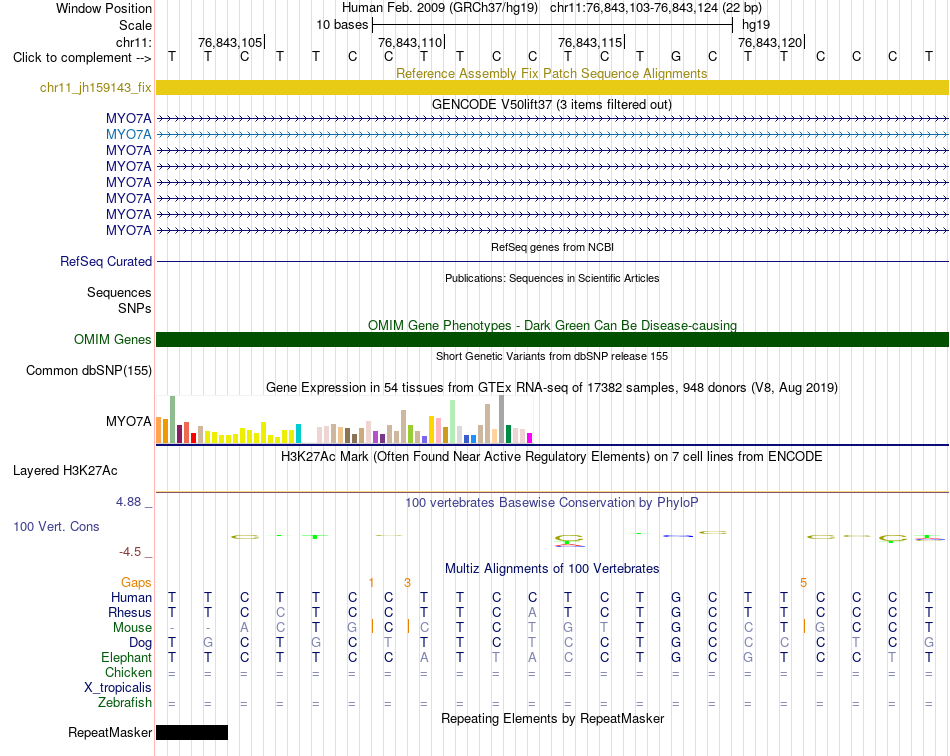
Task: Click the gap count '5' in Gaps row
Action: tap(803, 583)
